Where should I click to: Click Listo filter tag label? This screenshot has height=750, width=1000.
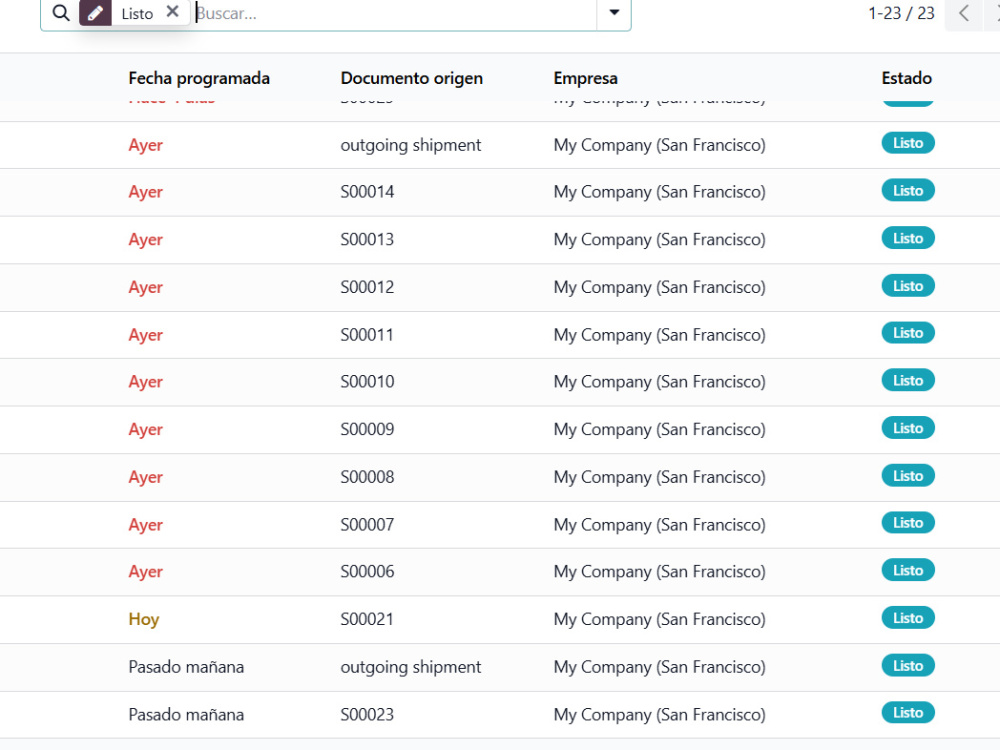(x=137, y=13)
